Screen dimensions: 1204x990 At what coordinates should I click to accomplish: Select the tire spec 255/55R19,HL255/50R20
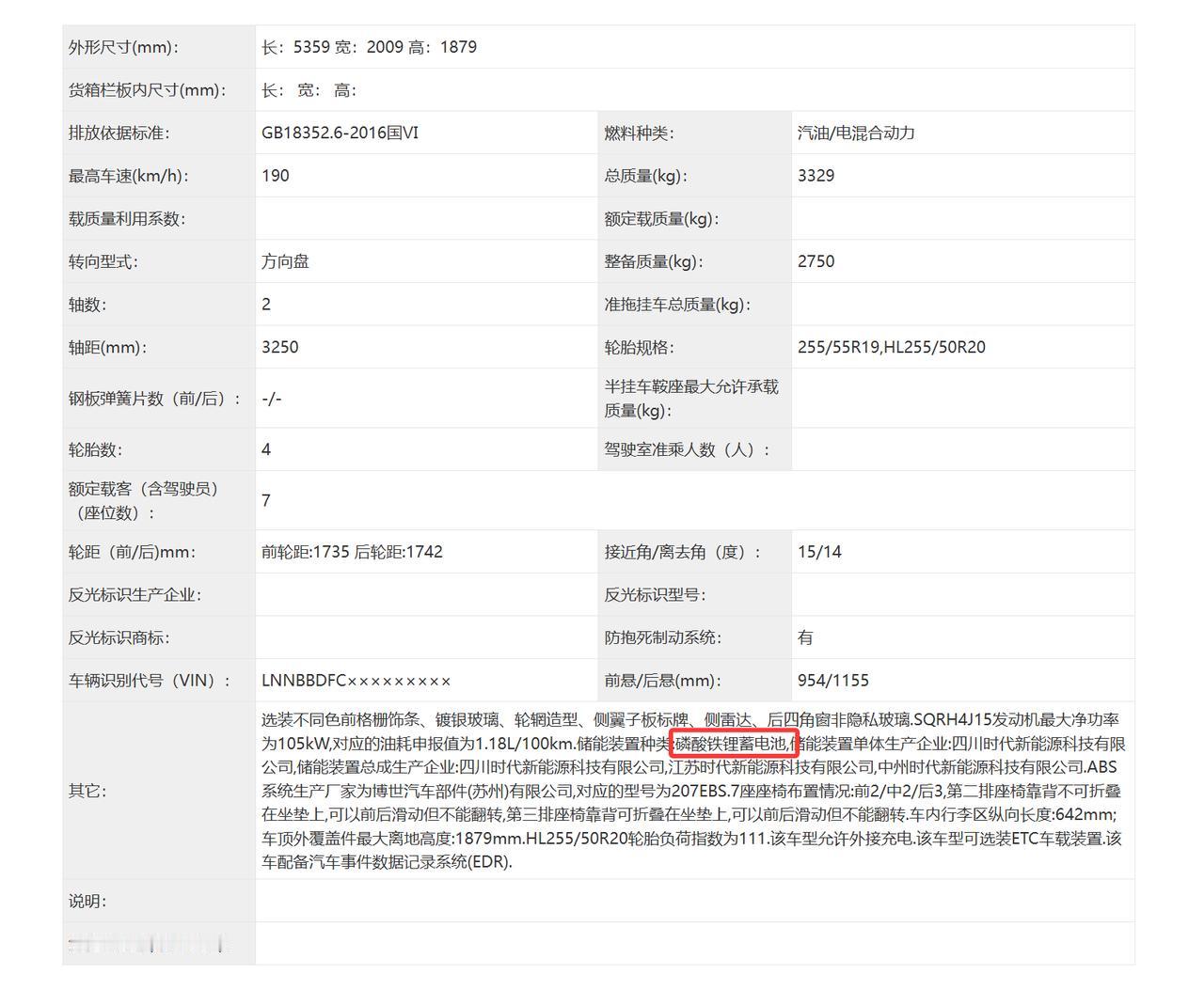click(x=892, y=348)
